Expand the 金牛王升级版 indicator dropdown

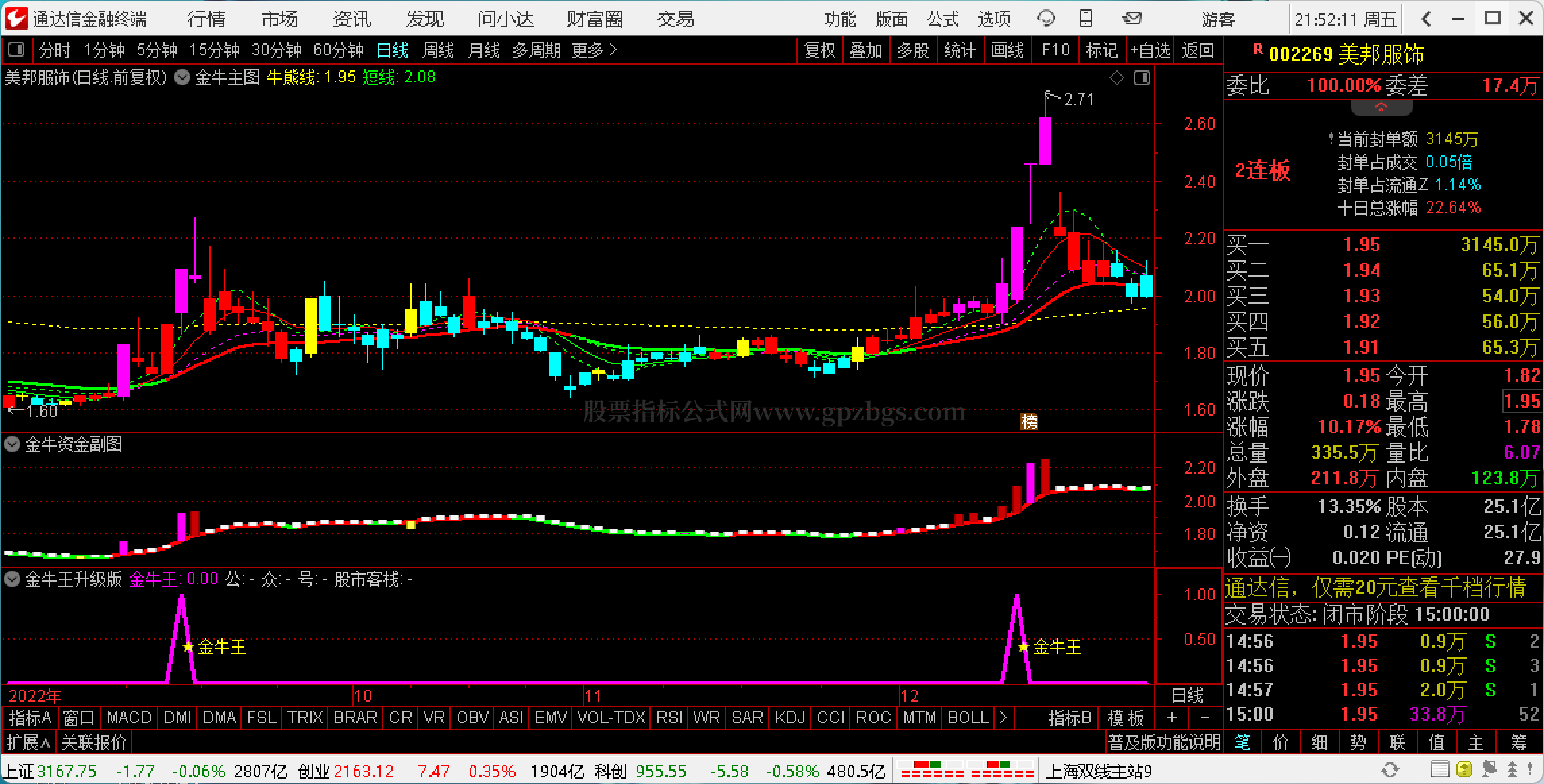click(x=12, y=579)
